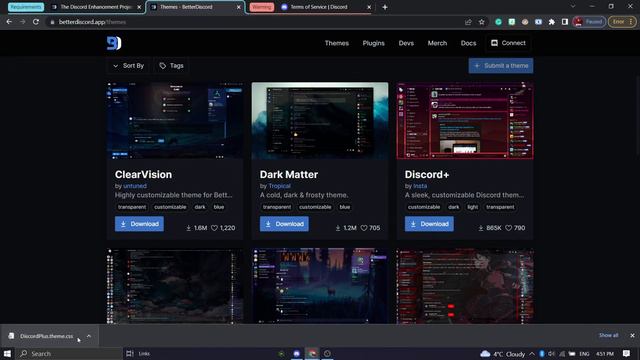
Task: Open Chrome from the taskbar
Action: 312,353
